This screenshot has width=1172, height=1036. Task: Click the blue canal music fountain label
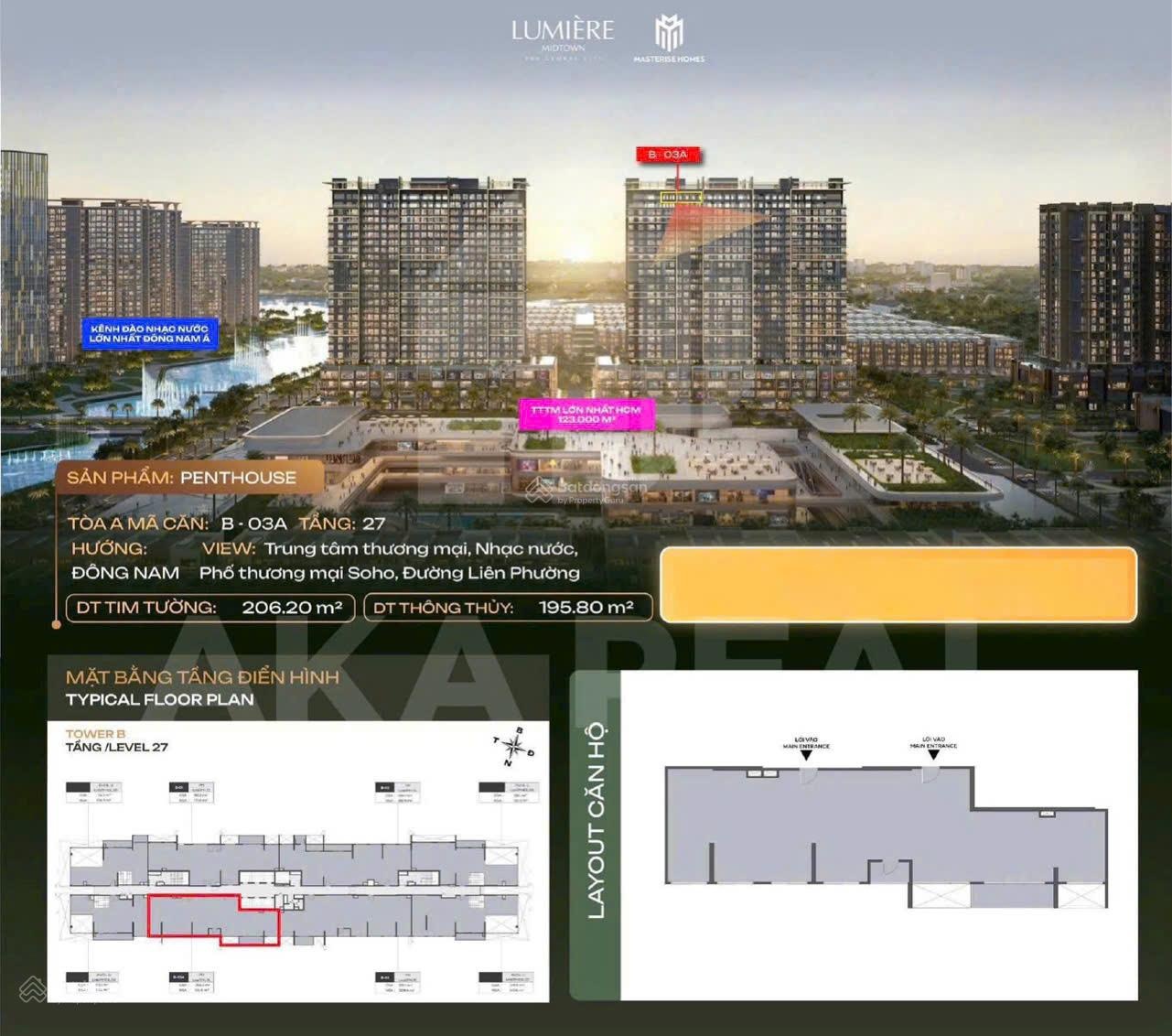149,333
